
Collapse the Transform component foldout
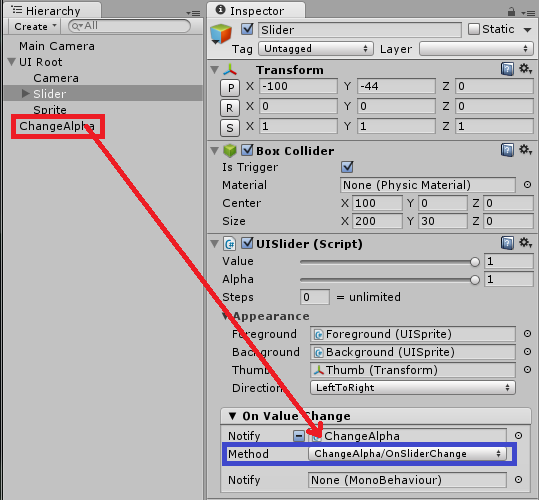215,70
